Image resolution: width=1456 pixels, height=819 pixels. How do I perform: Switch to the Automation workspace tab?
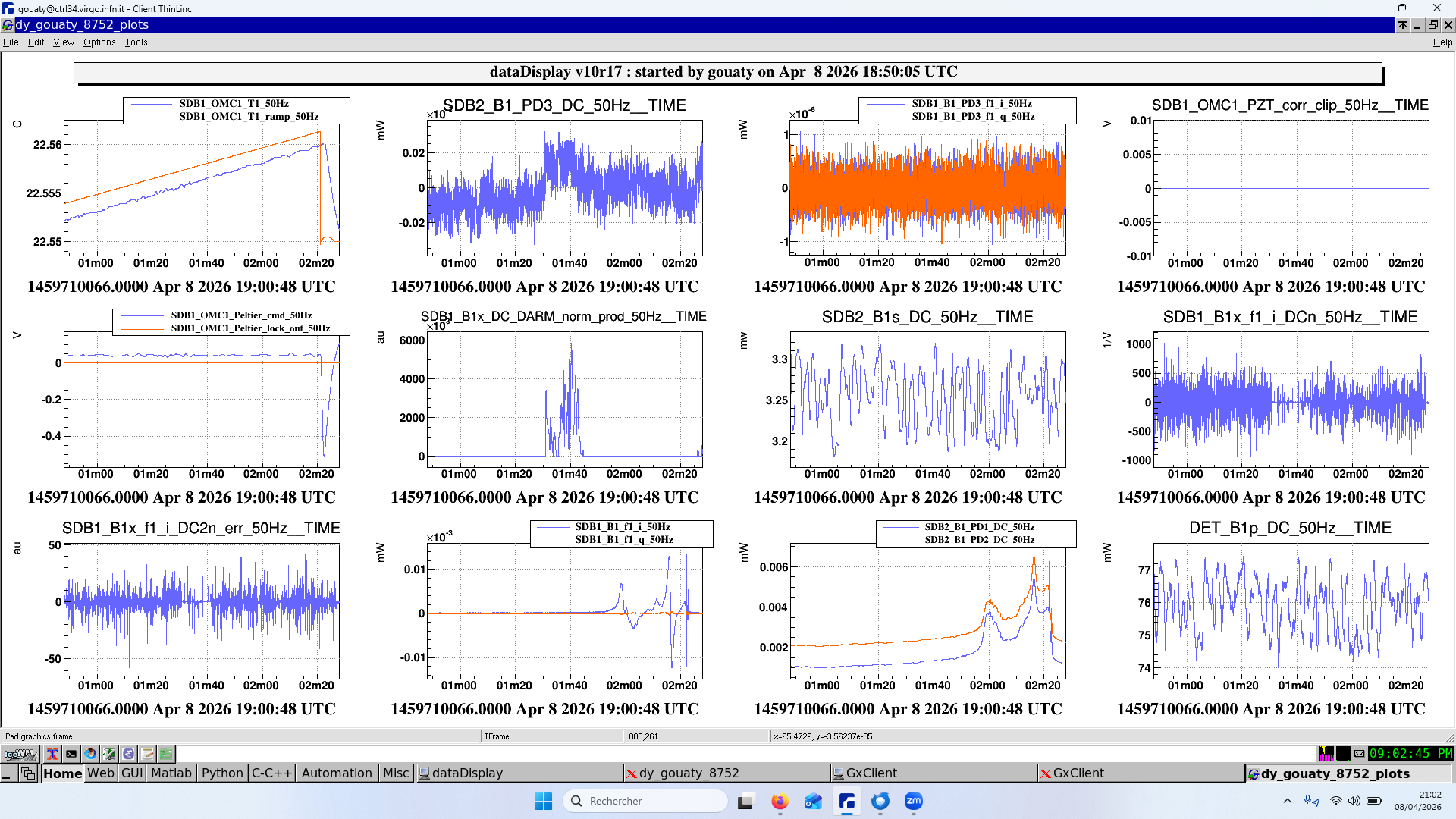pyautogui.click(x=337, y=773)
